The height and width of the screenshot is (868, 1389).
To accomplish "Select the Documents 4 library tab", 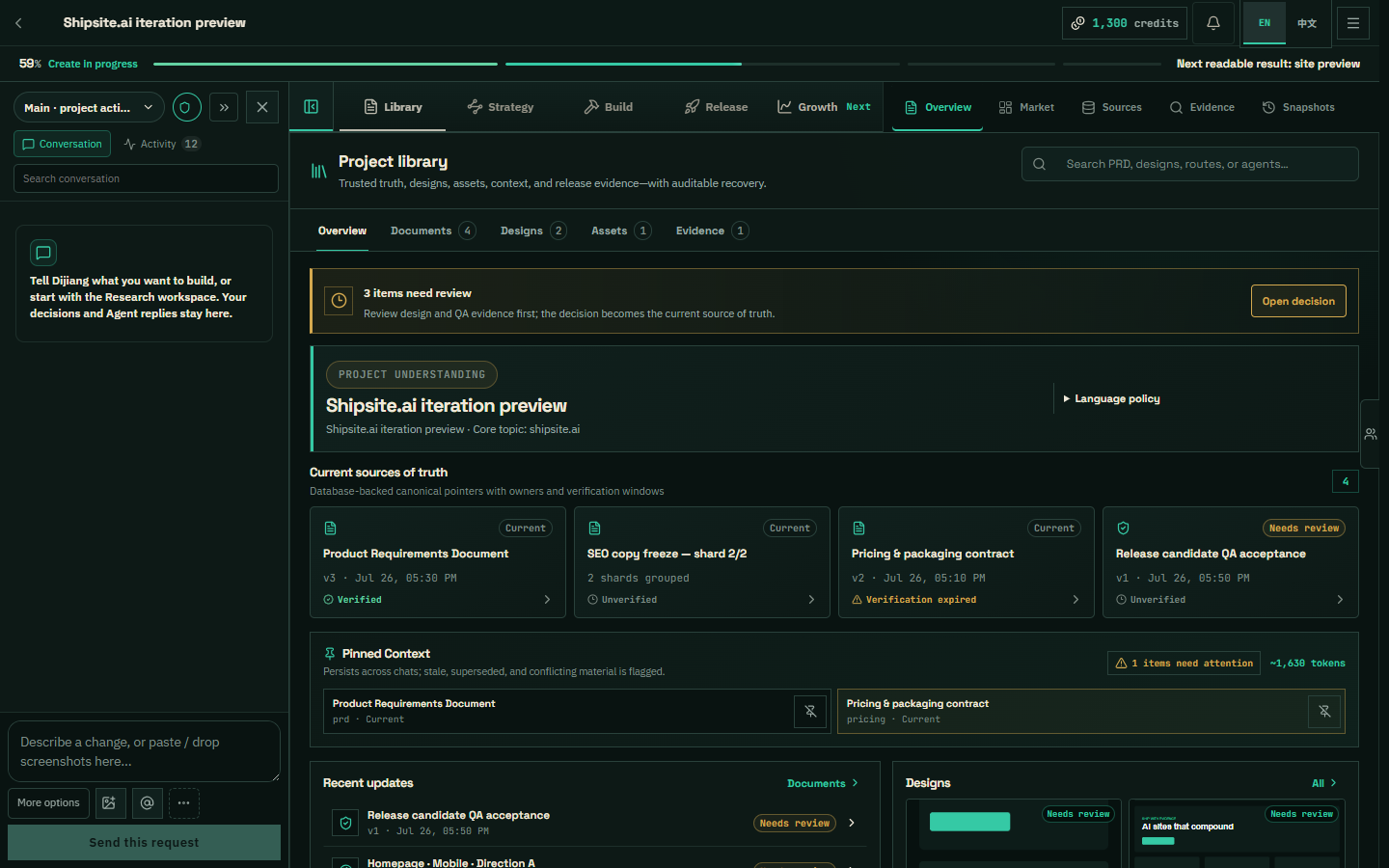I will [433, 231].
